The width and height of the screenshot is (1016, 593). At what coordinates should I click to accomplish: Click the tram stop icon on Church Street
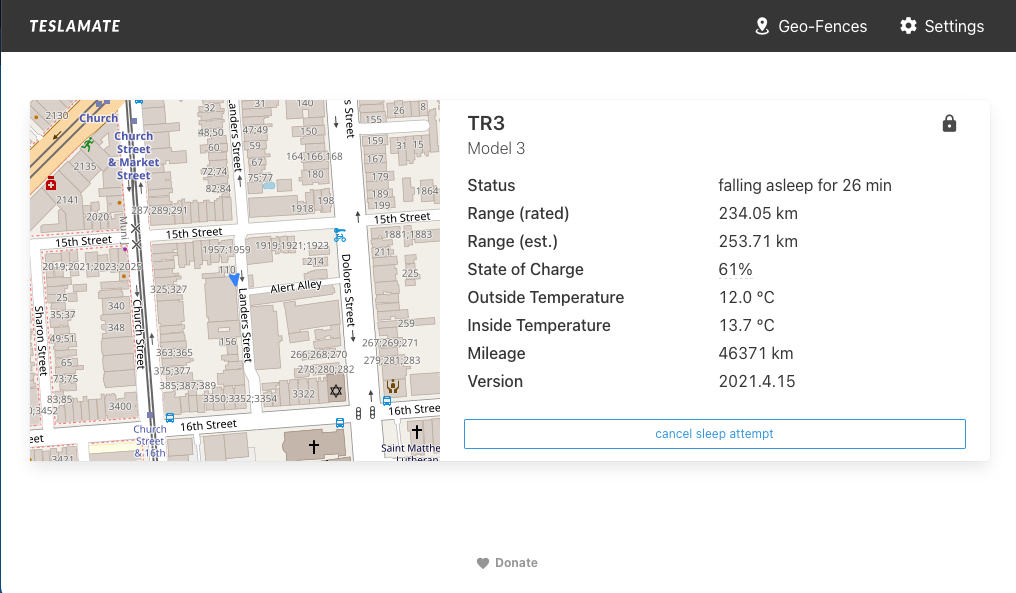[x=148, y=414]
